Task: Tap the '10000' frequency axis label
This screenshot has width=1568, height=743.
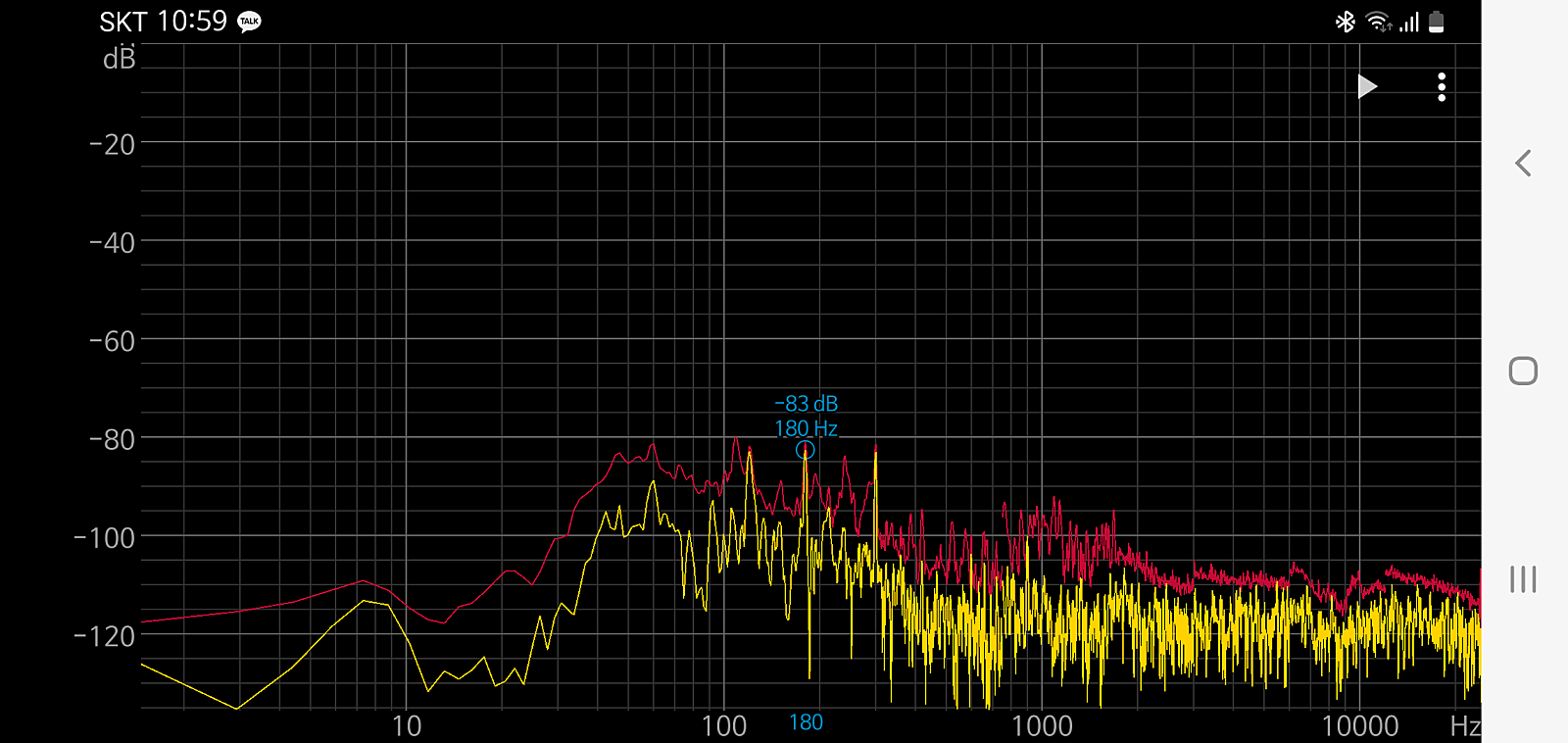Action: pos(1360,726)
